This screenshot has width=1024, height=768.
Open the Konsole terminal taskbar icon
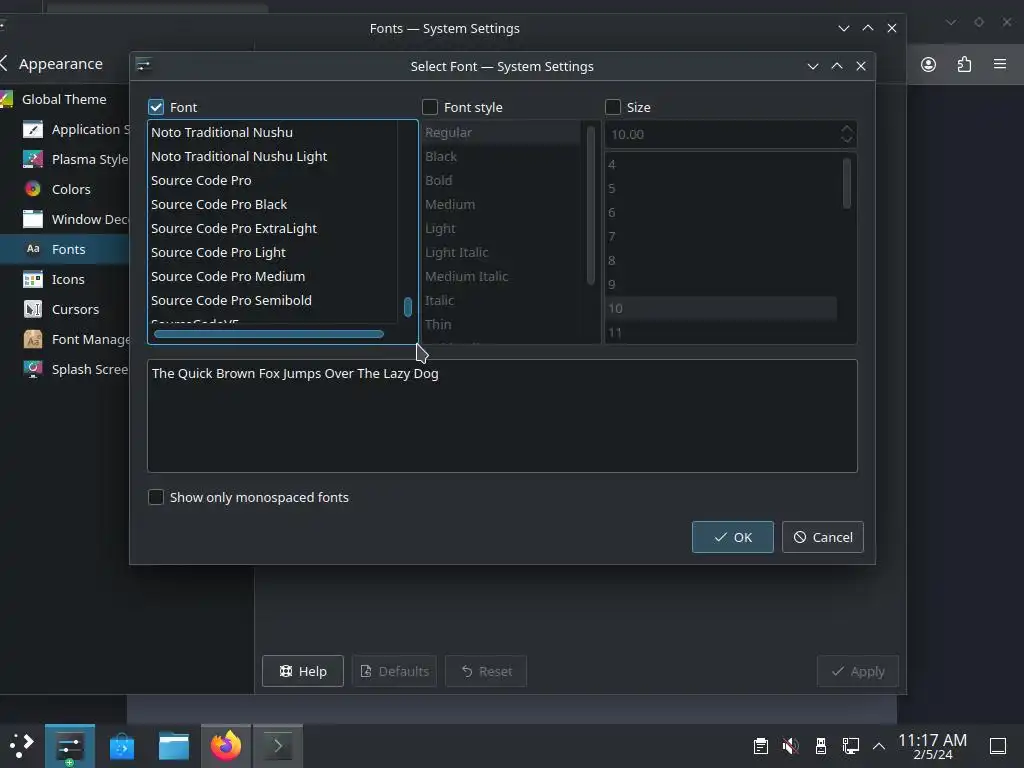pyautogui.click(x=278, y=746)
